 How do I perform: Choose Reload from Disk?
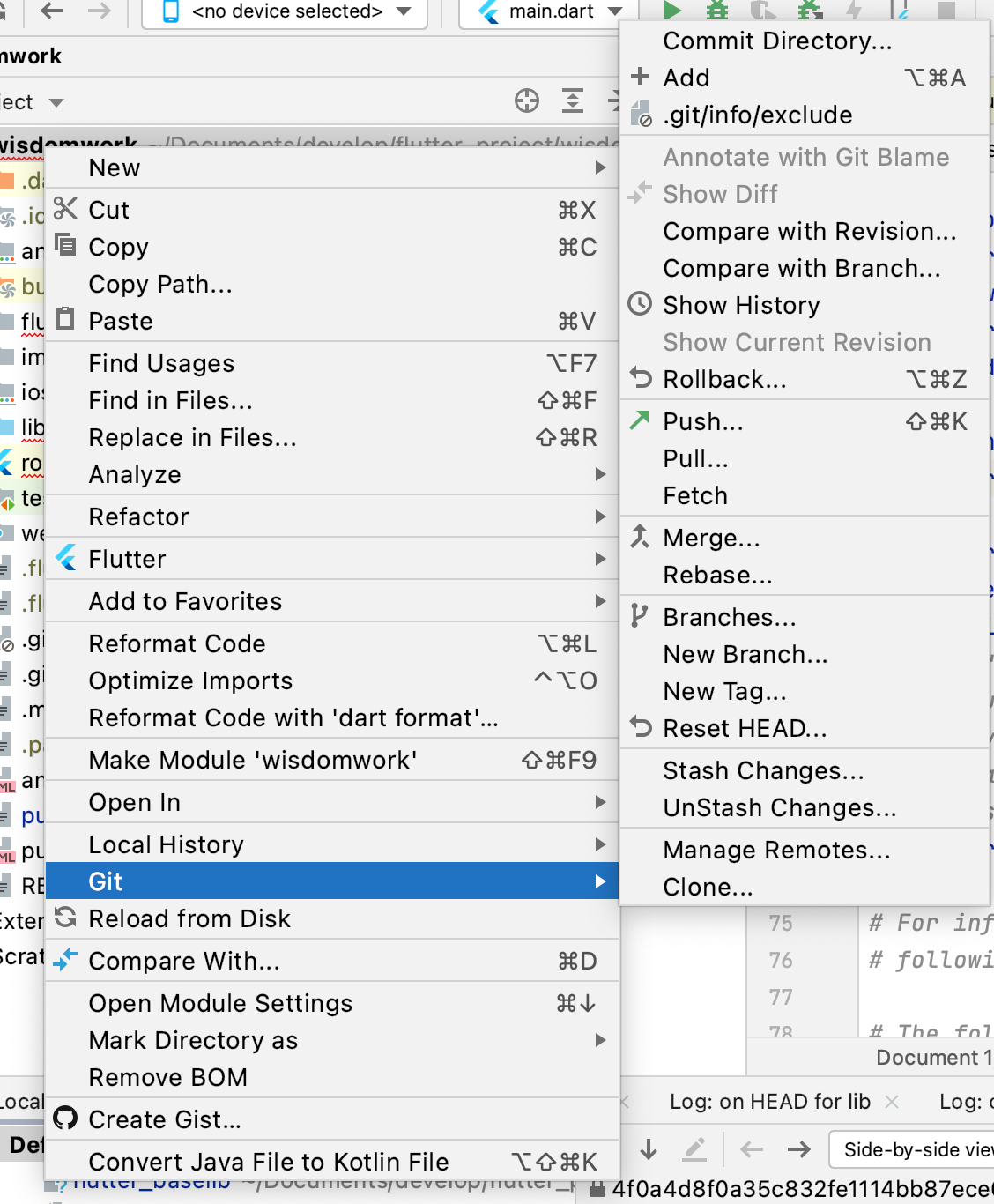[x=331, y=918]
